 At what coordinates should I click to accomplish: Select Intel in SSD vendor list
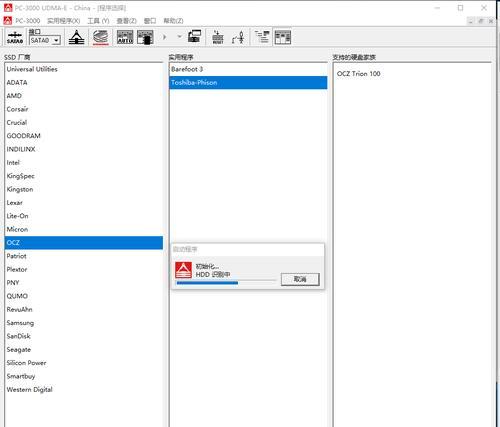tap(84, 163)
